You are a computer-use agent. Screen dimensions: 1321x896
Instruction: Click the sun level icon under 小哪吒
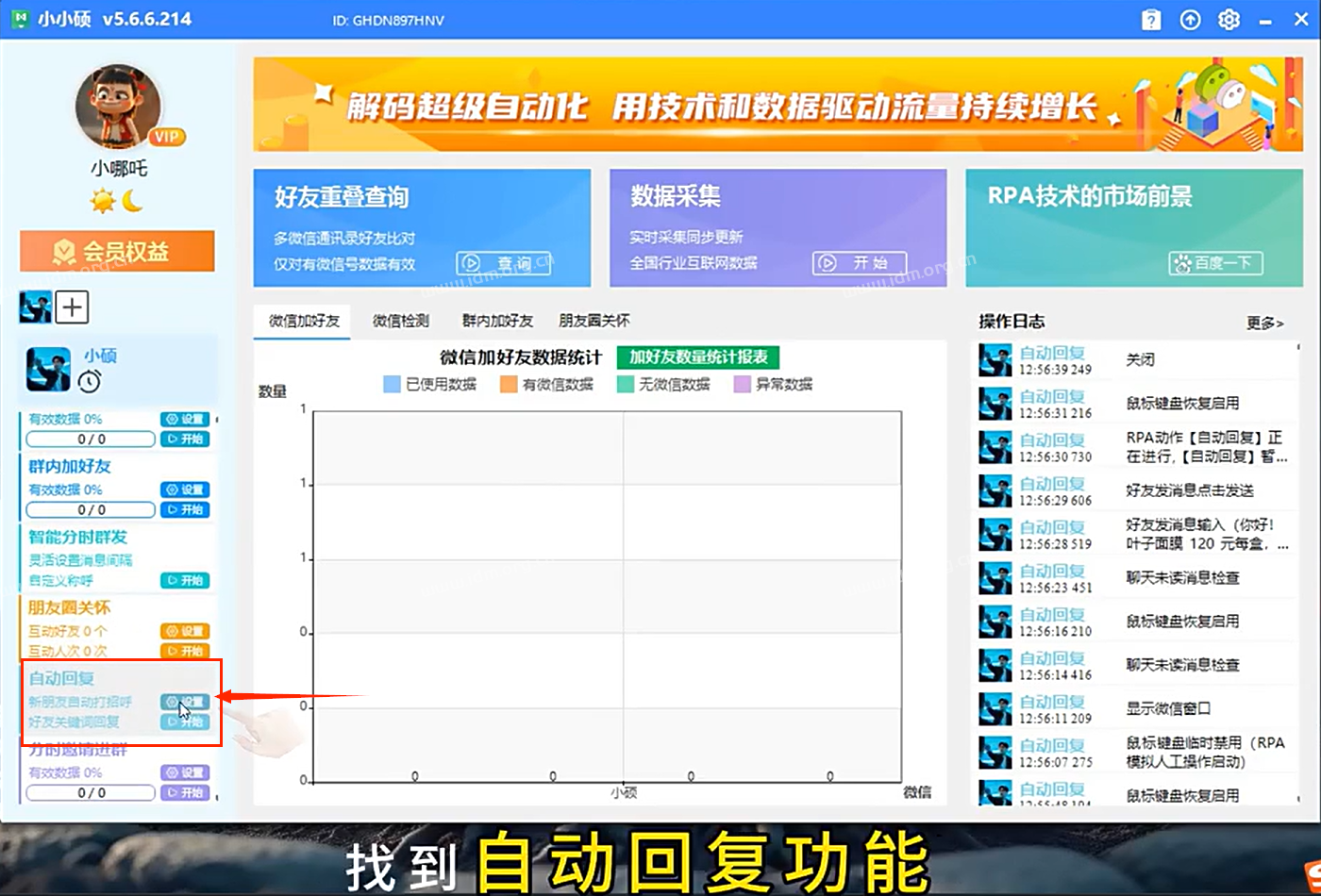(x=103, y=201)
